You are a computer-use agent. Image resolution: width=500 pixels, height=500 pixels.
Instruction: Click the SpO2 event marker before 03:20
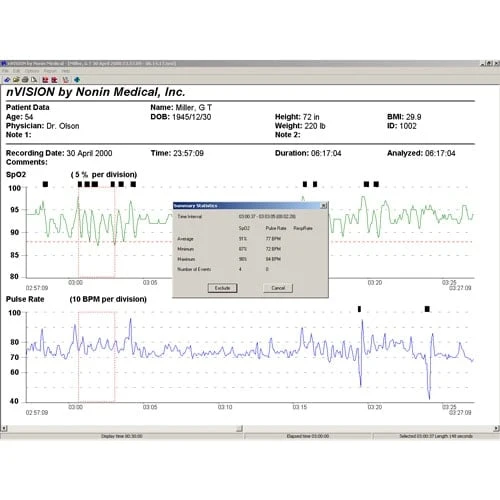coord(366,184)
